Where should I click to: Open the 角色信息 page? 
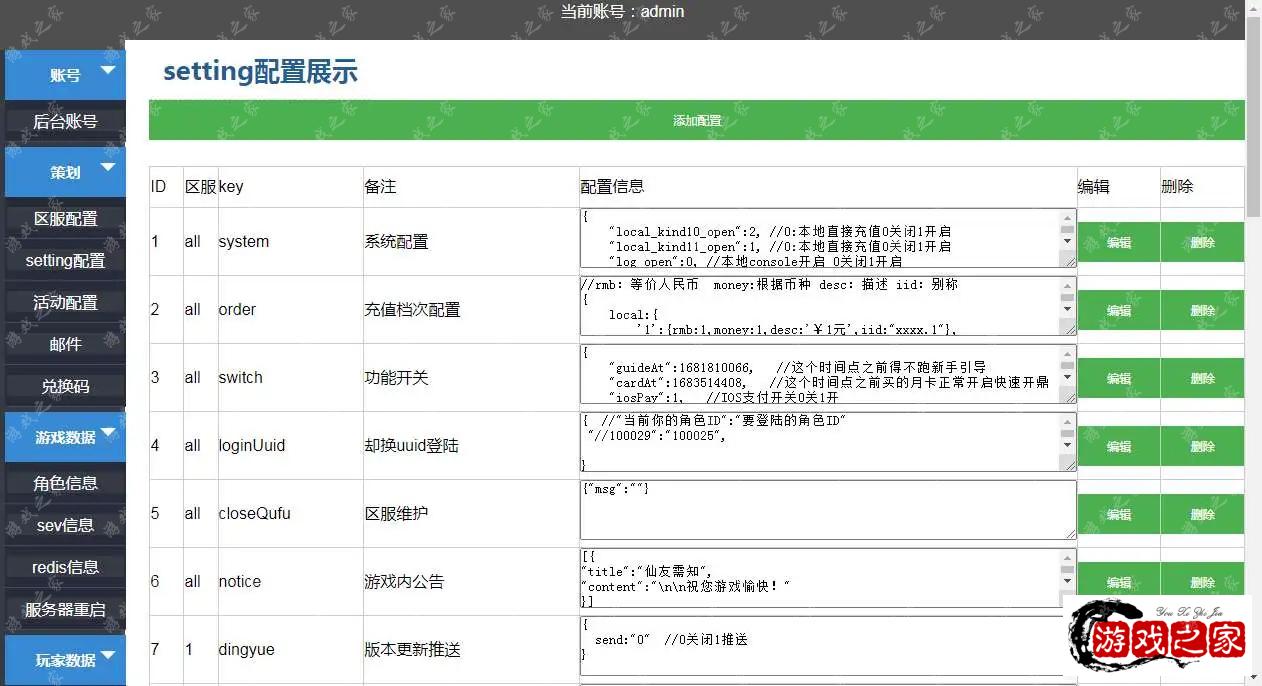(64, 483)
